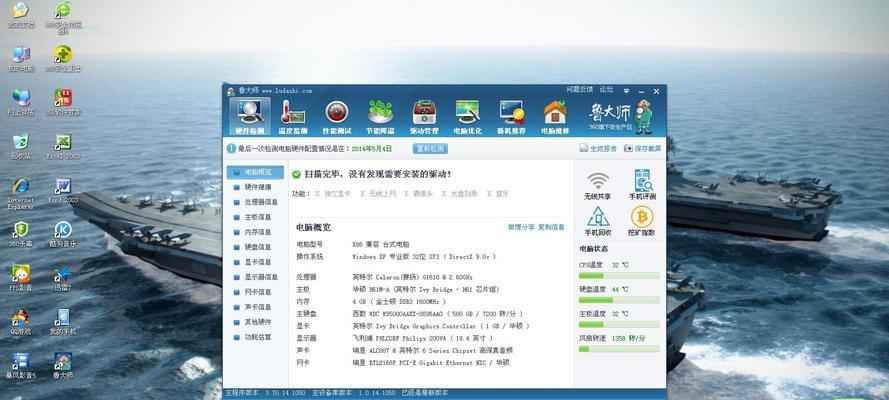Click the 华硕 H61M-A motherboard text
This screenshot has height=400, width=889.
tap(426, 289)
